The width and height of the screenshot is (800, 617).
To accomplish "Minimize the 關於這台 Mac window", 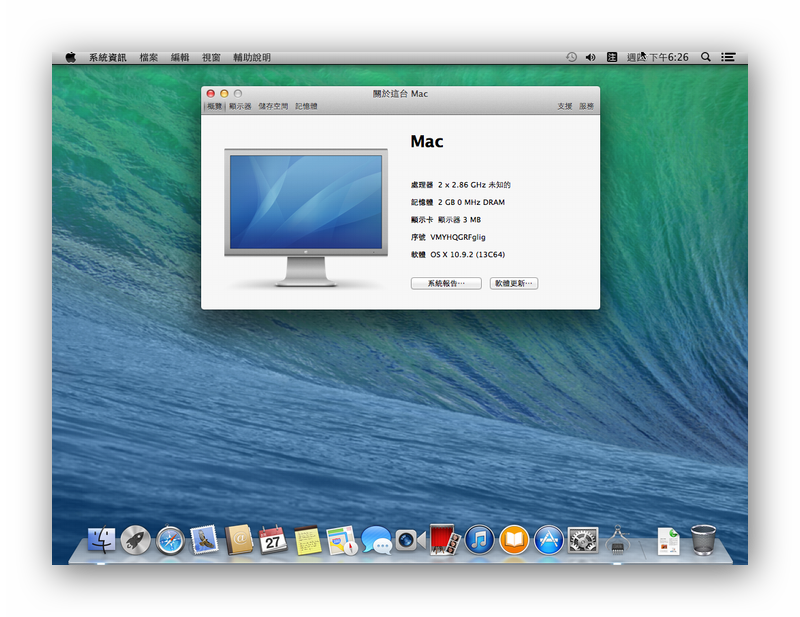I will [x=224, y=93].
